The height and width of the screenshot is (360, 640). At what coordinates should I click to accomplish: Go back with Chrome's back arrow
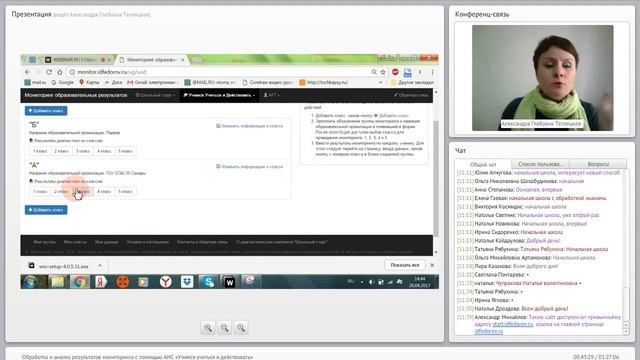click(x=27, y=72)
